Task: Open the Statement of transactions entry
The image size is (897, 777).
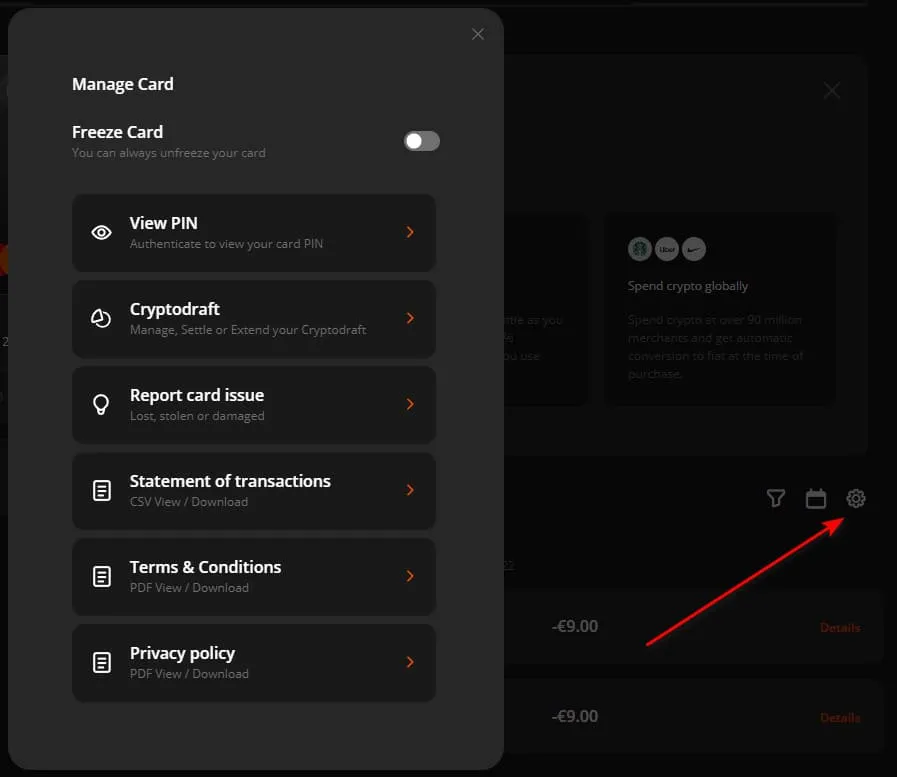Action: point(254,491)
